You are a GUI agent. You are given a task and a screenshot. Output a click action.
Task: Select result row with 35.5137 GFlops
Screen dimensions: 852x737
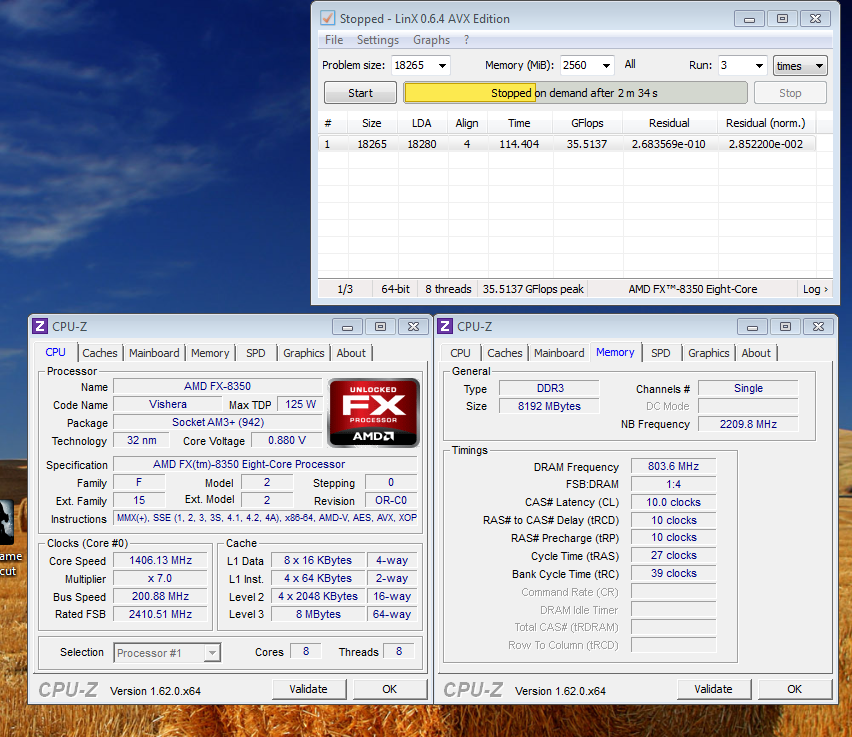[566, 144]
